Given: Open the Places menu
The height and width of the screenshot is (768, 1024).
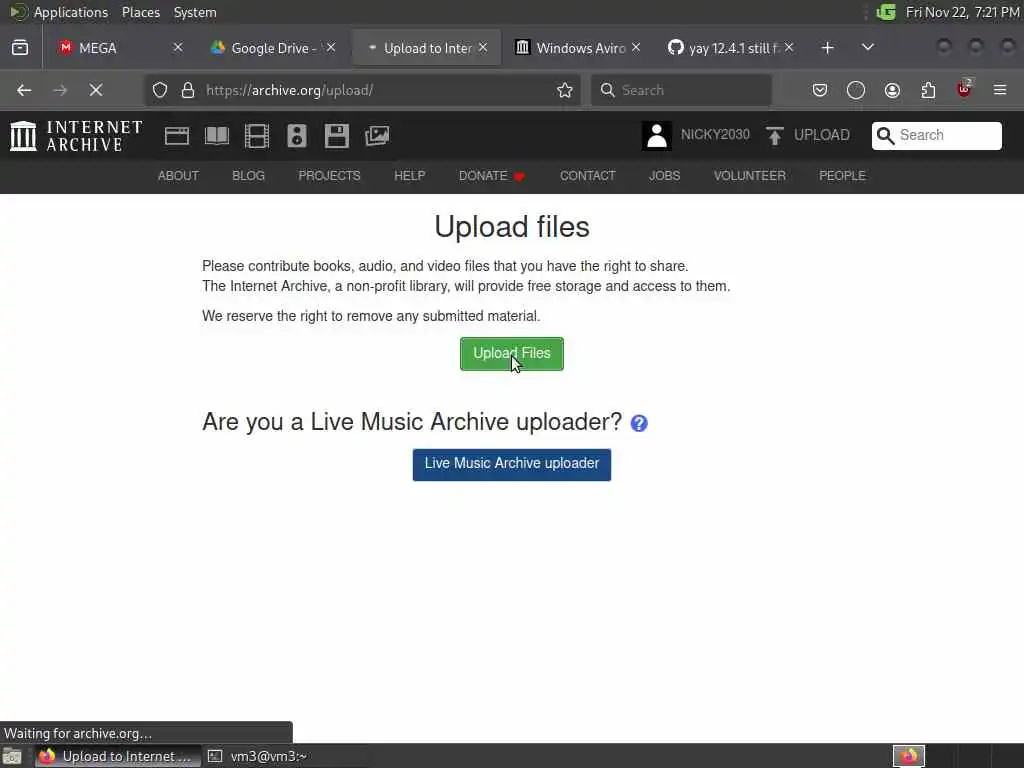Looking at the screenshot, I should [x=140, y=12].
